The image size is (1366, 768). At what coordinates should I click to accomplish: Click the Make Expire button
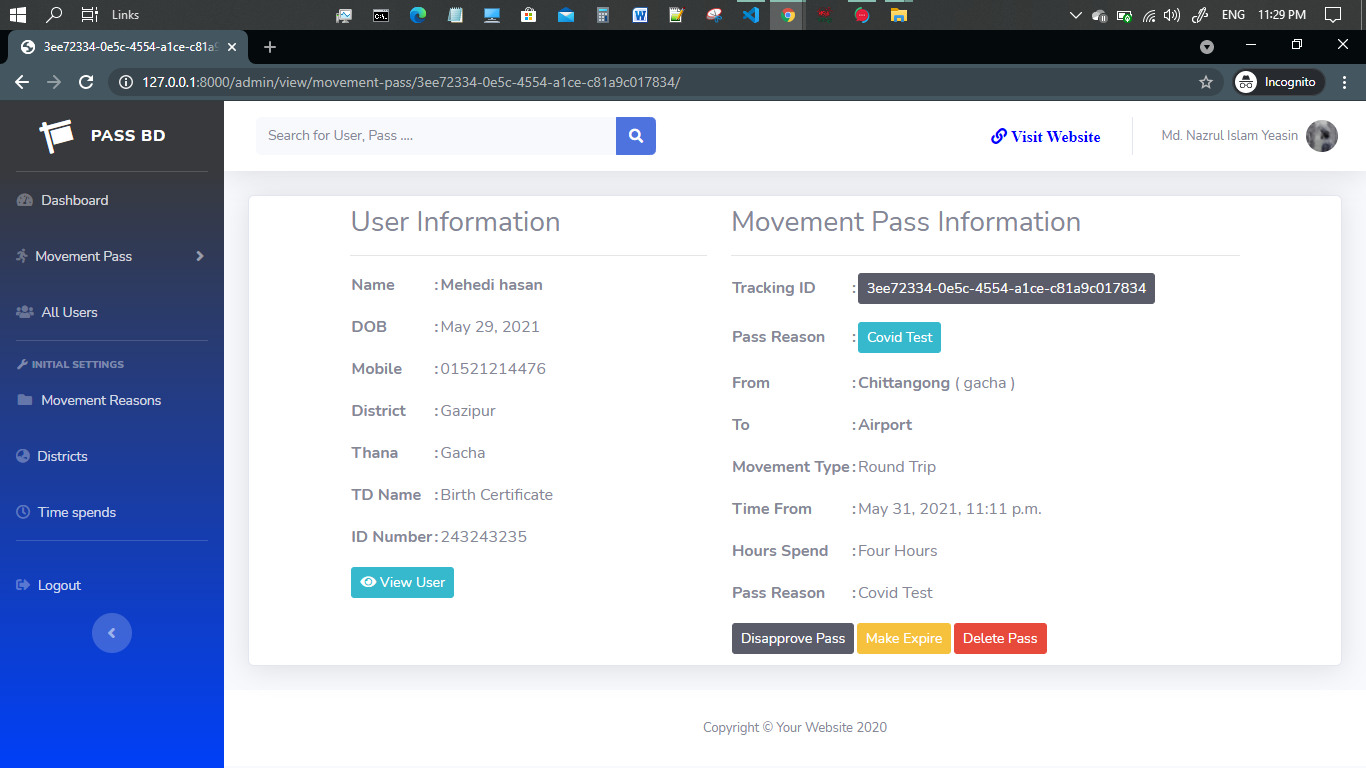click(x=904, y=638)
